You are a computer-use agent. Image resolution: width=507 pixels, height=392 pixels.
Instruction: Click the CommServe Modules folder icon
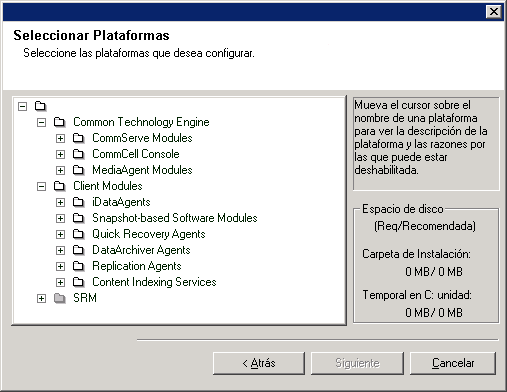click(78, 138)
